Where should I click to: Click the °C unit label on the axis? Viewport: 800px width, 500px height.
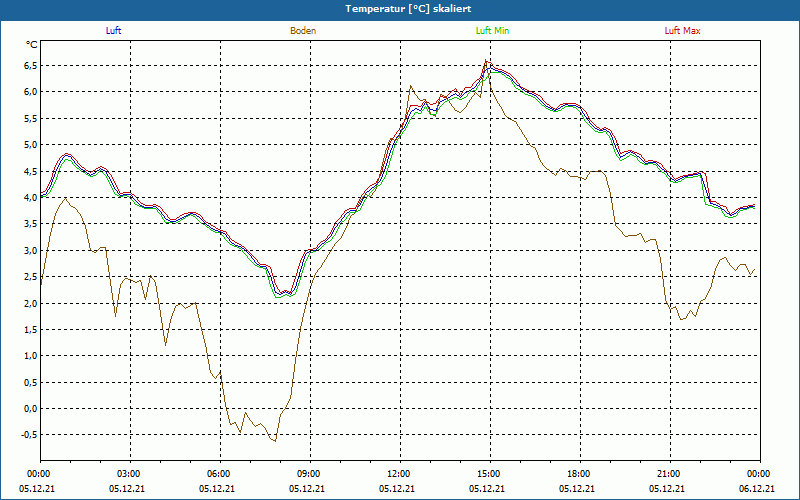pyautogui.click(x=32, y=45)
